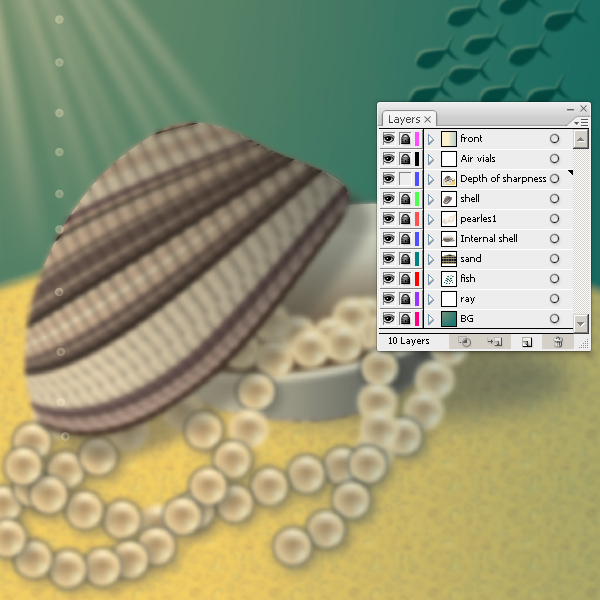This screenshot has height=600, width=600.
Task: Click the pearles1 layer target circle
Action: [x=554, y=218]
